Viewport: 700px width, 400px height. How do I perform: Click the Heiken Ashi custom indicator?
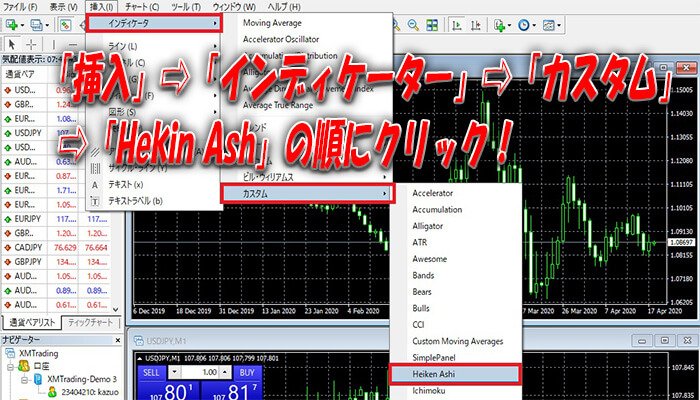tap(454, 374)
